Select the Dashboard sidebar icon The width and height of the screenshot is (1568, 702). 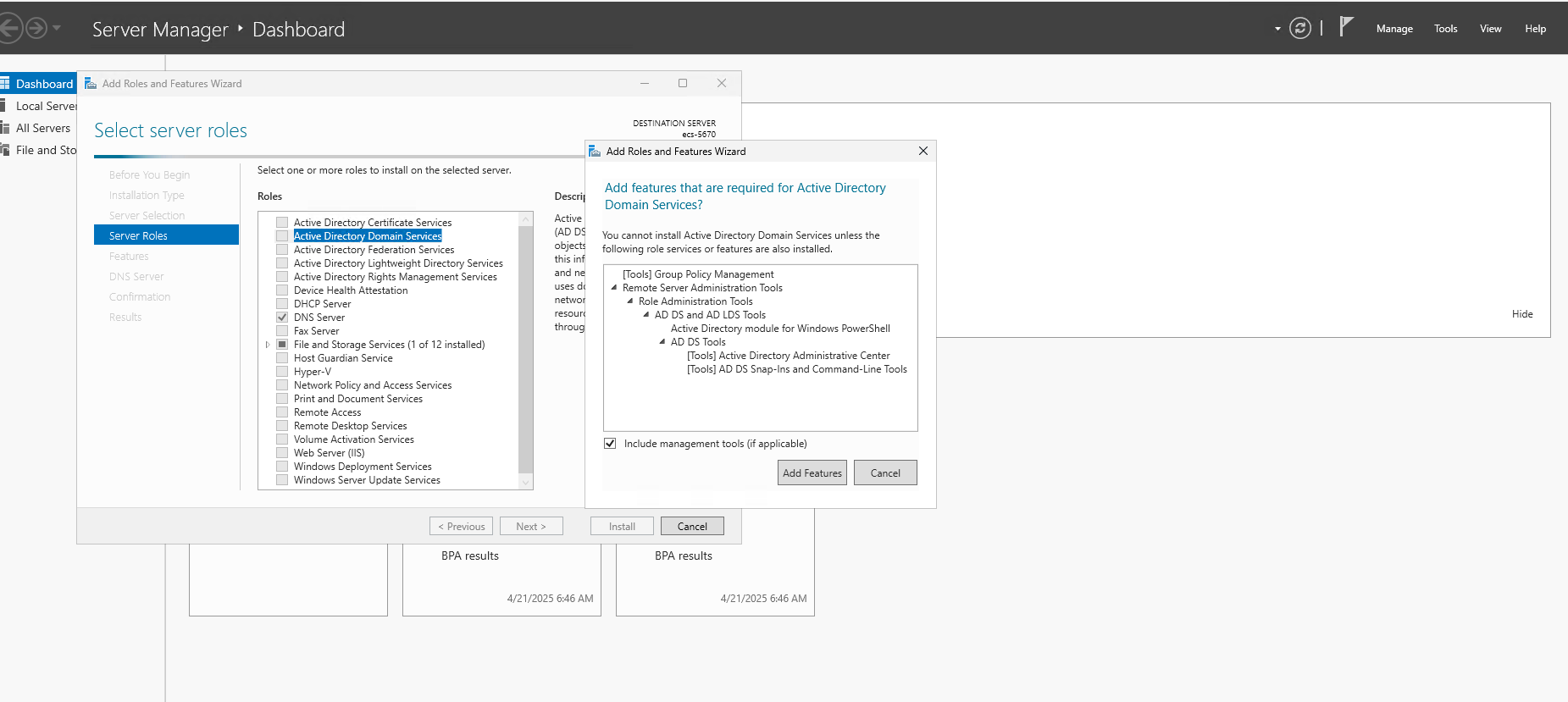point(5,83)
